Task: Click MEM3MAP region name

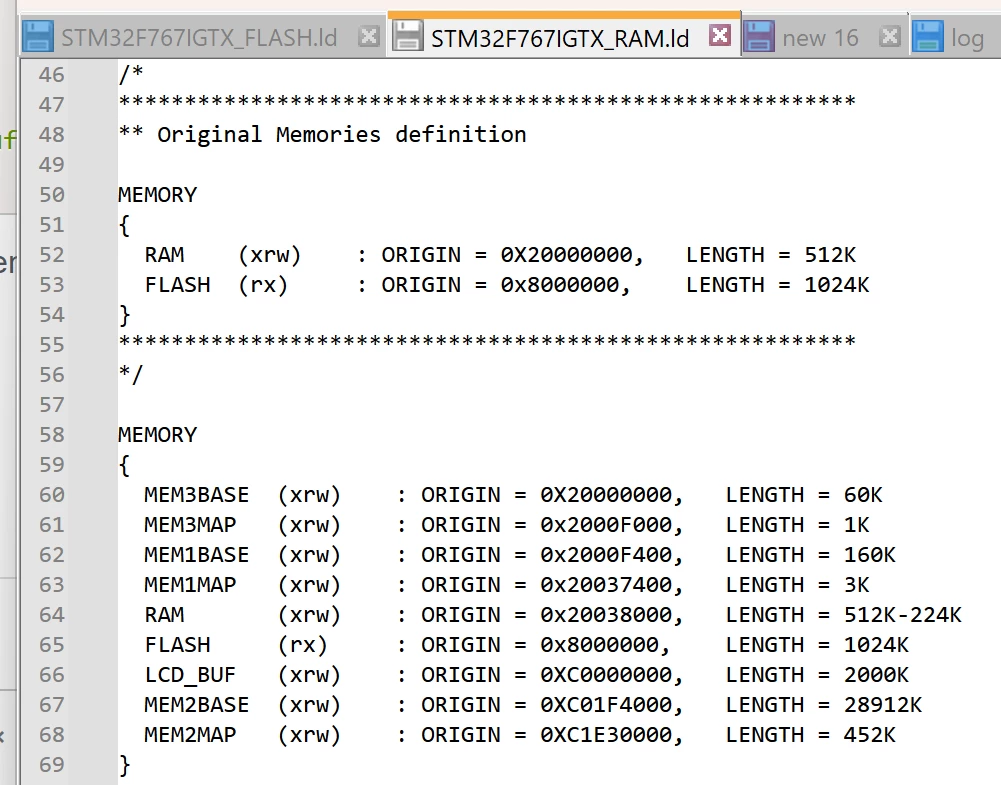Action: (x=190, y=525)
